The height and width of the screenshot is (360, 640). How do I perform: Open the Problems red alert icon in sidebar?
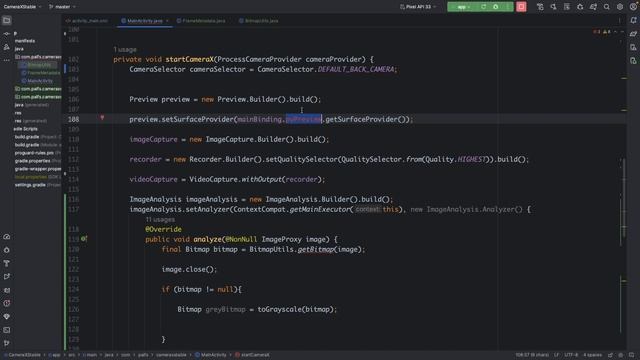tap(7, 303)
